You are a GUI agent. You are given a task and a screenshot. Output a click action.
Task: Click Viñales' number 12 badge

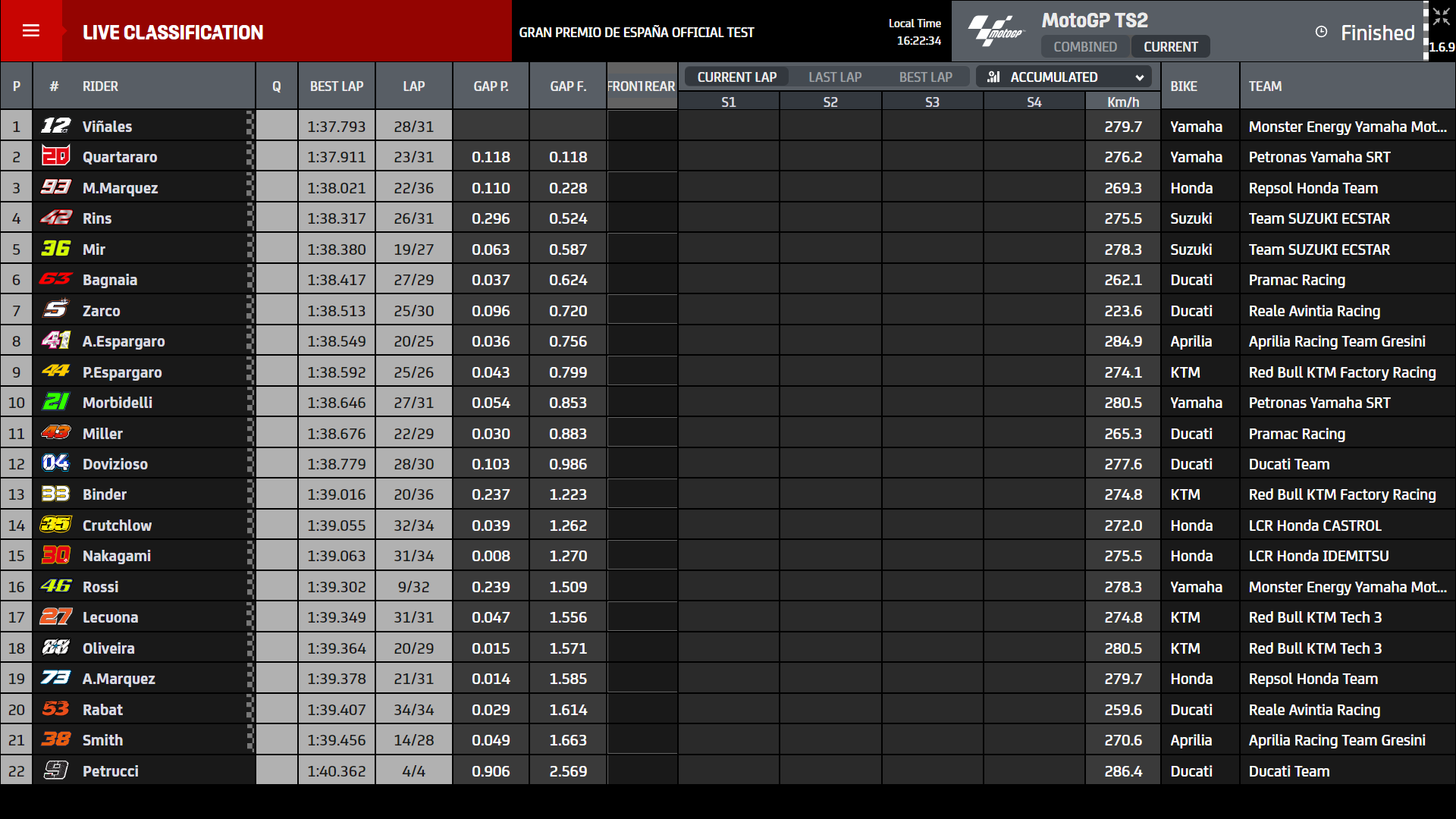pyautogui.click(x=55, y=126)
